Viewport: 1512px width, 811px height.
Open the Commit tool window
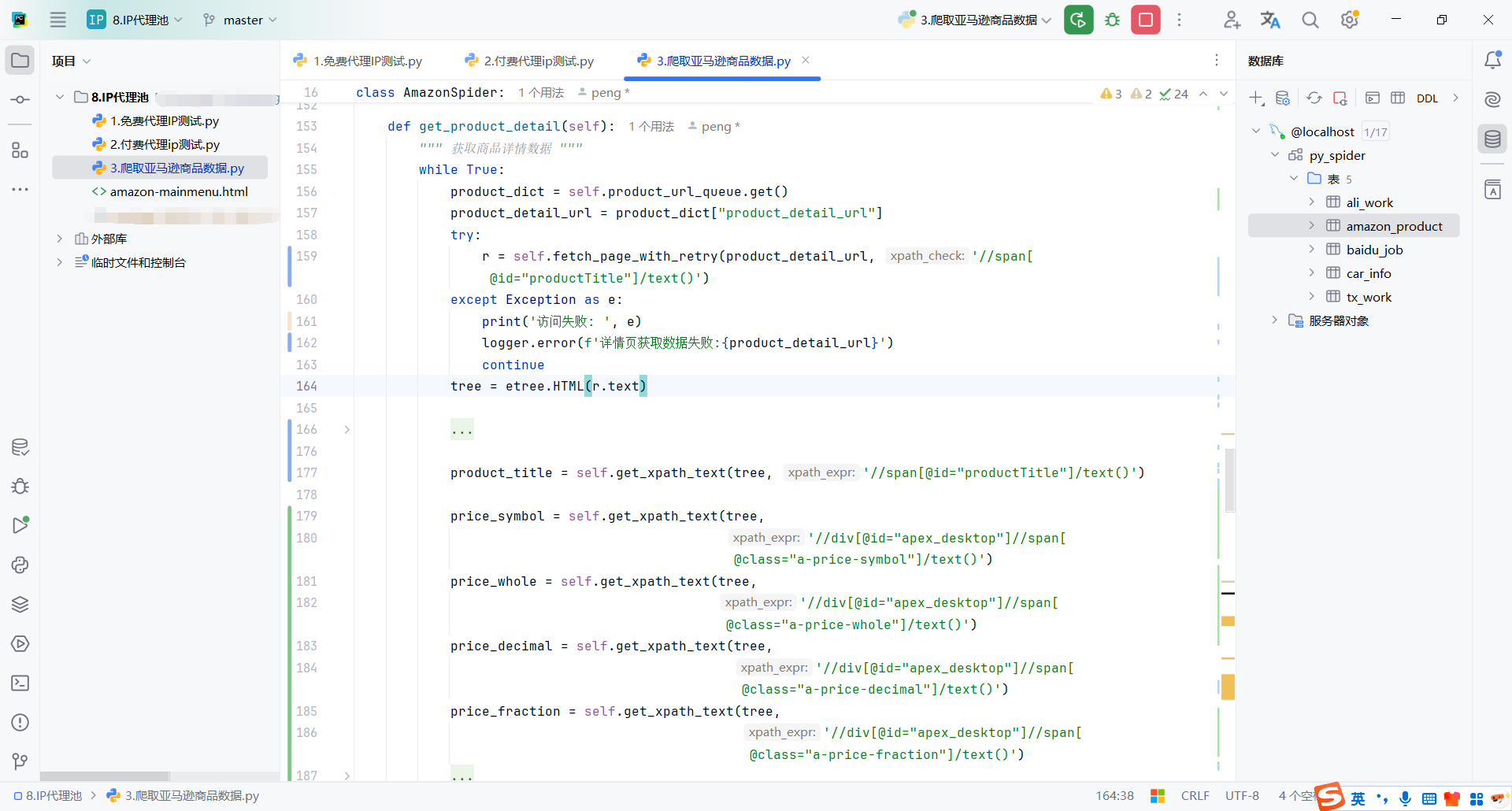[20, 99]
